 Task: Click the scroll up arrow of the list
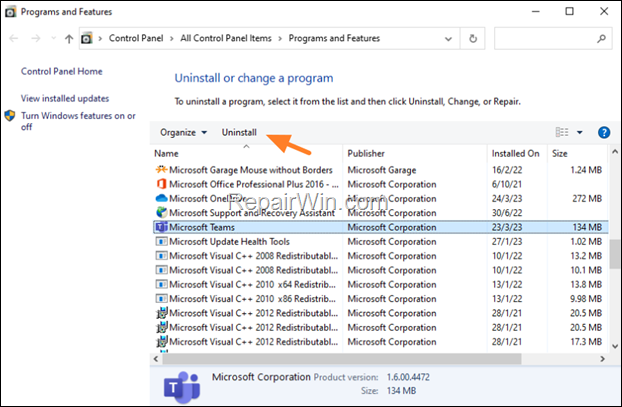pyautogui.click(x=614, y=152)
